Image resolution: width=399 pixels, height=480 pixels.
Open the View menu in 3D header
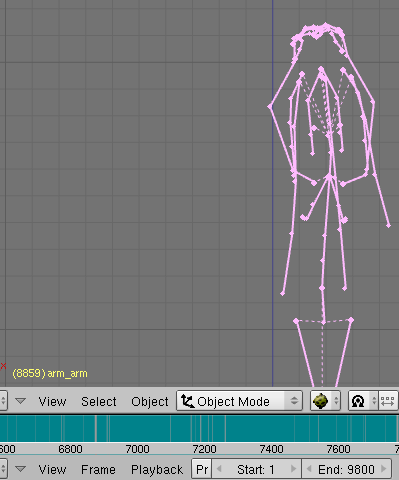tap(52, 401)
